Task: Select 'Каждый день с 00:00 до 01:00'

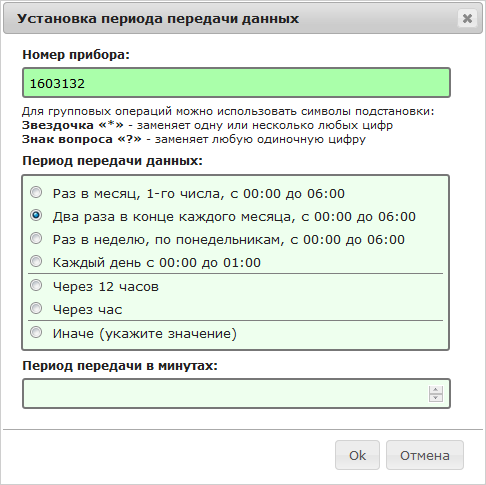Action: pos(36,261)
